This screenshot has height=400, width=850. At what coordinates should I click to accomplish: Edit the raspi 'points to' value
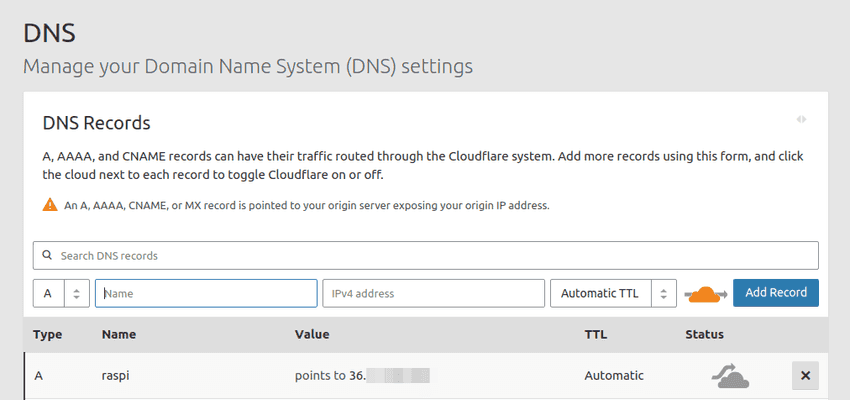360,376
